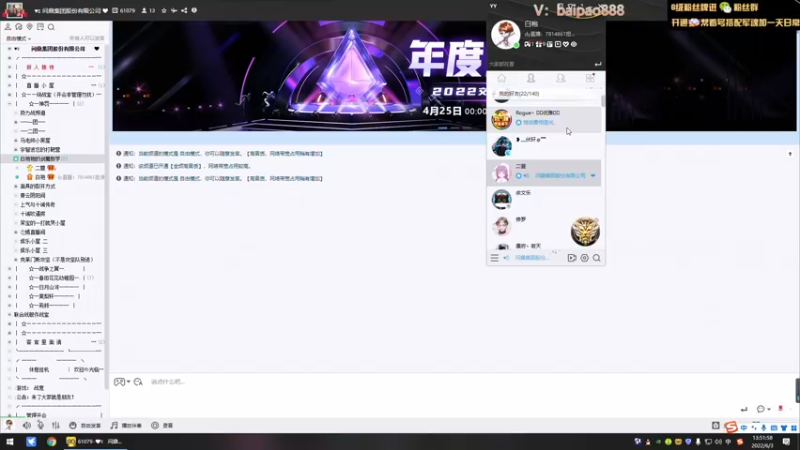The width and height of the screenshot is (800, 450).
Task: Open the 自由模式 mode dropdown
Action: pyautogui.click(x=18, y=39)
